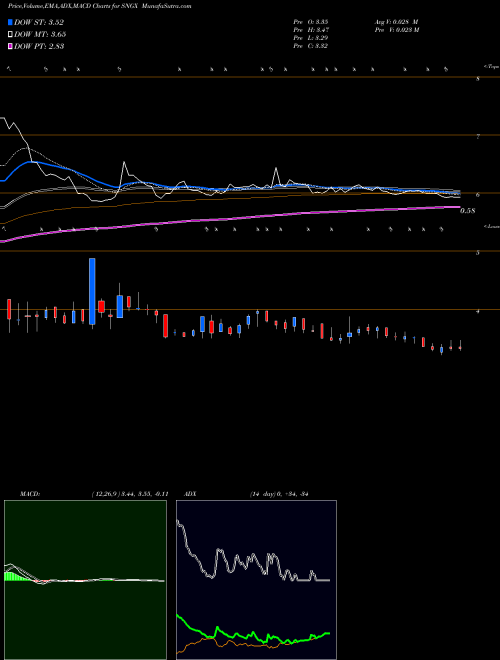Open the dark blue ADX indicator chart

pos(256,580)
